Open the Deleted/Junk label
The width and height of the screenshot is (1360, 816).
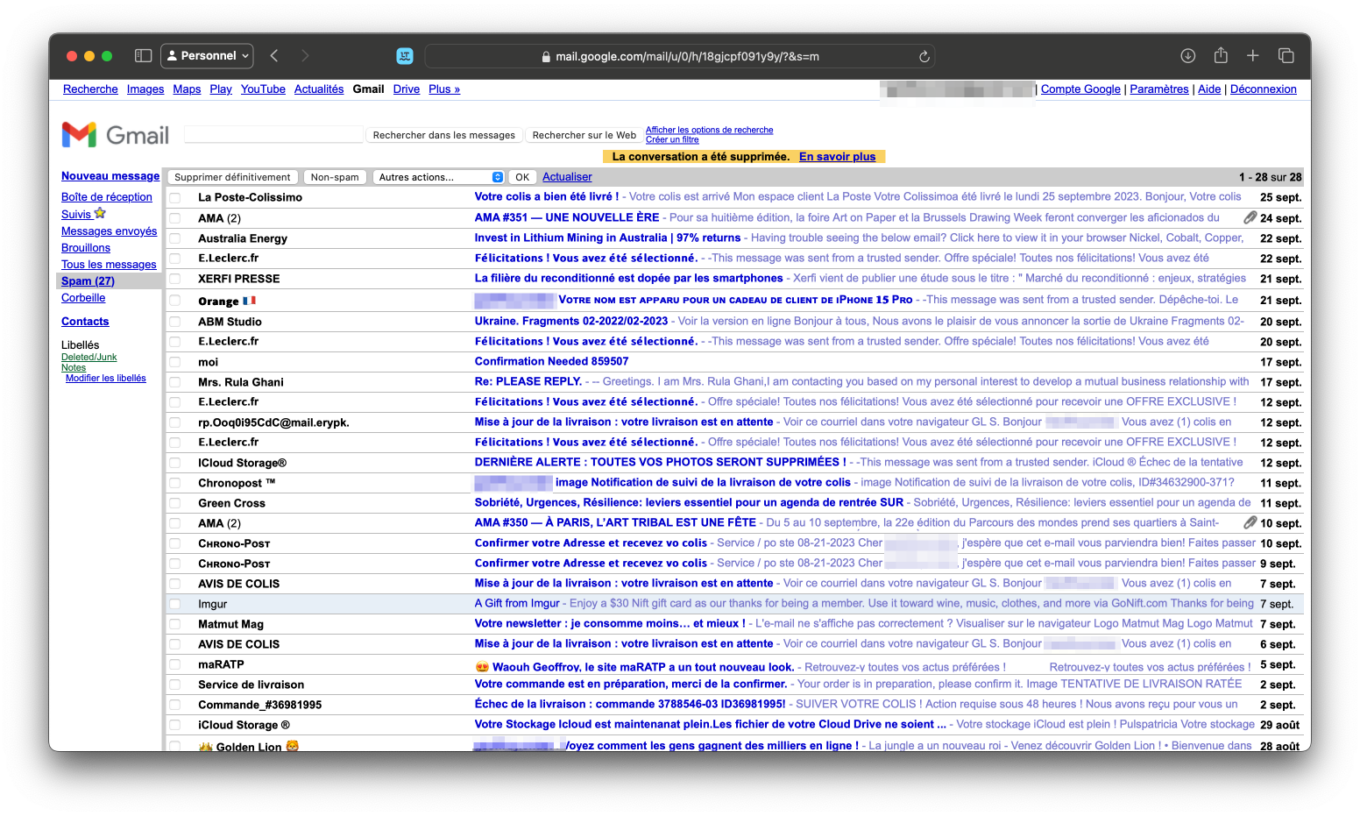[x=89, y=357]
